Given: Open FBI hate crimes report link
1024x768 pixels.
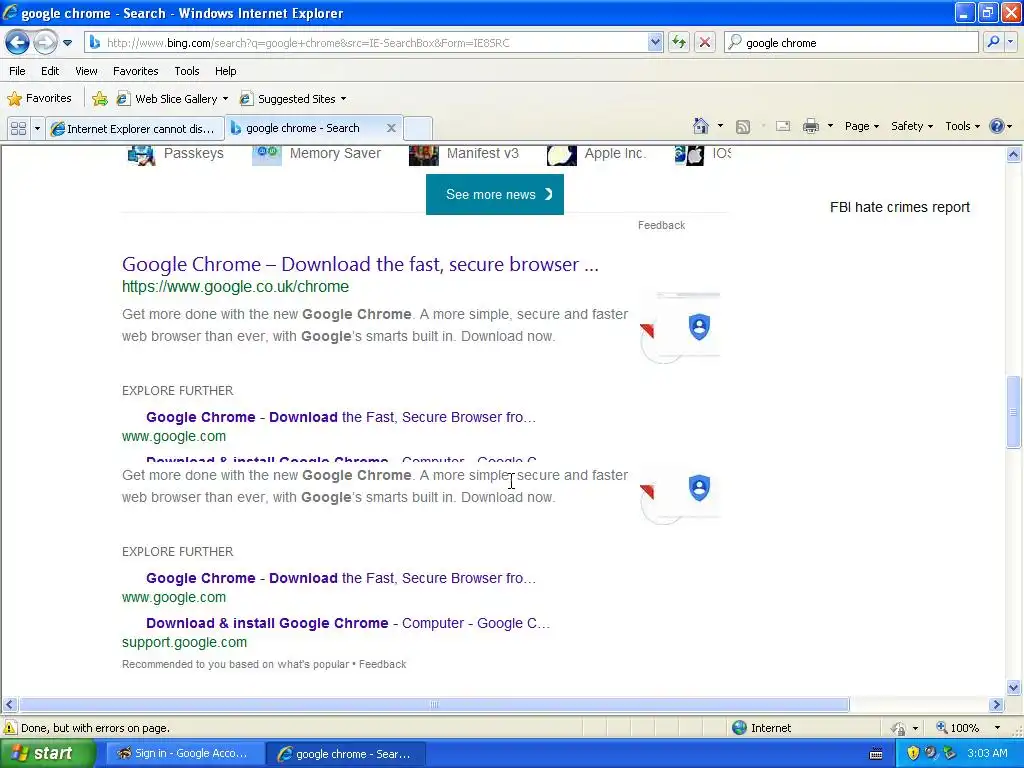Looking at the screenshot, I should click(x=899, y=207).
